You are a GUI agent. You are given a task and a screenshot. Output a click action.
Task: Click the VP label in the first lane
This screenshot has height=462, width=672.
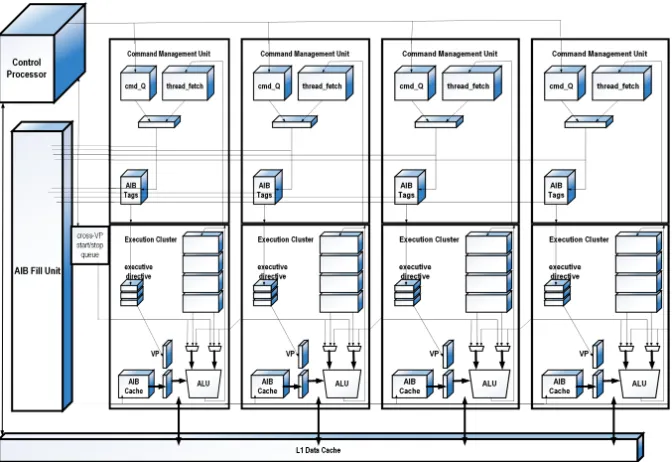pyautogui.click(x=155, y=354)
